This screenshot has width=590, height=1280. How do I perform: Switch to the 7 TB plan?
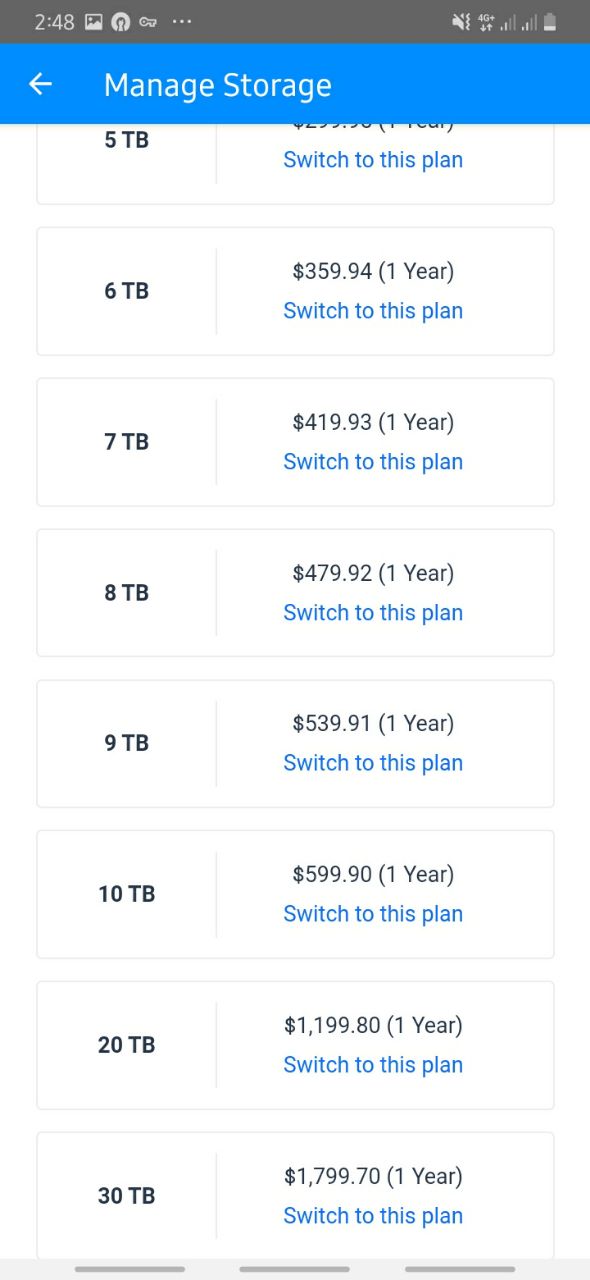point(373,462)
